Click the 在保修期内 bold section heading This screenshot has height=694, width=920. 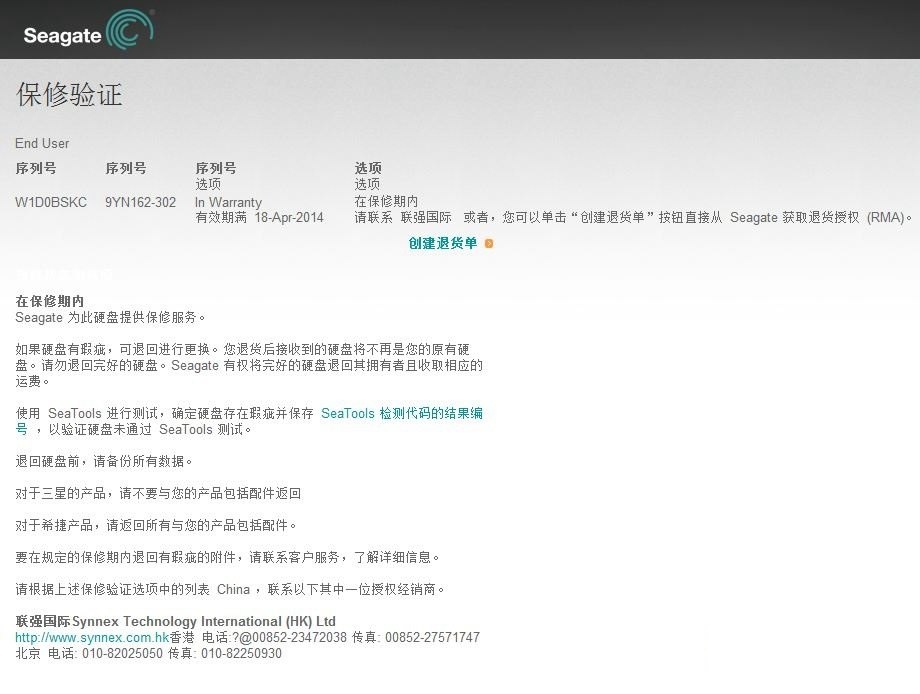[x=50, y=301]
